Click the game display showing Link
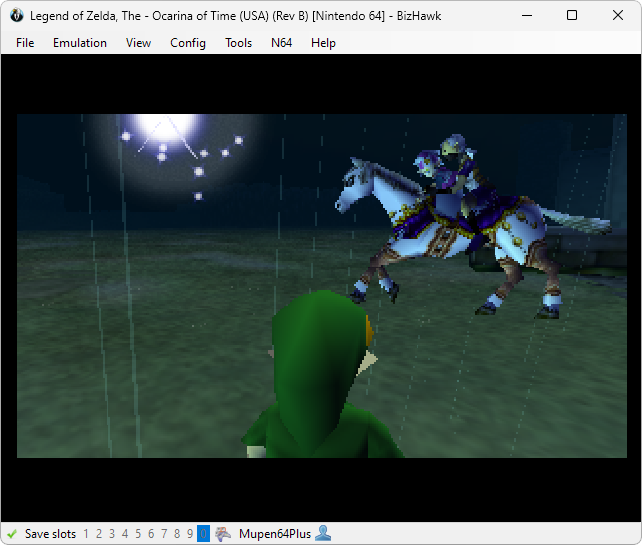 pos(322,286)
